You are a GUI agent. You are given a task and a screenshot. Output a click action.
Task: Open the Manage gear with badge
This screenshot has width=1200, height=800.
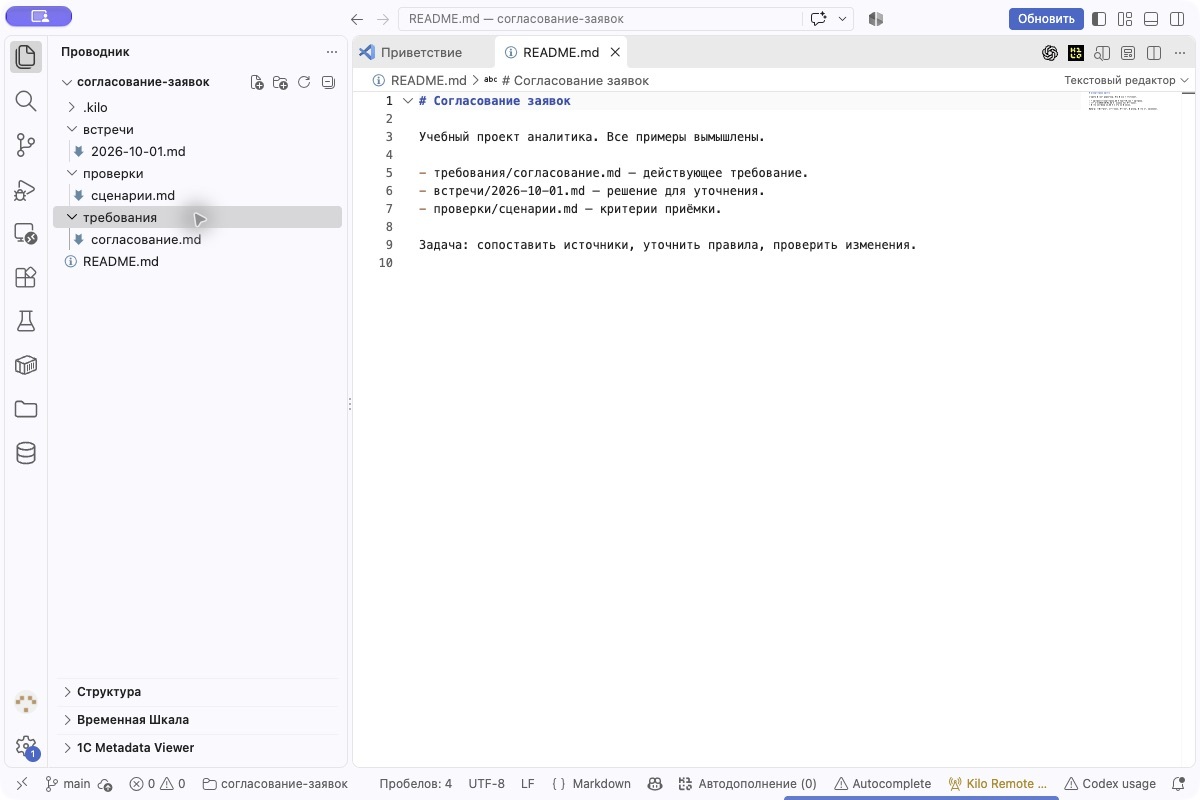pos(26,746)
